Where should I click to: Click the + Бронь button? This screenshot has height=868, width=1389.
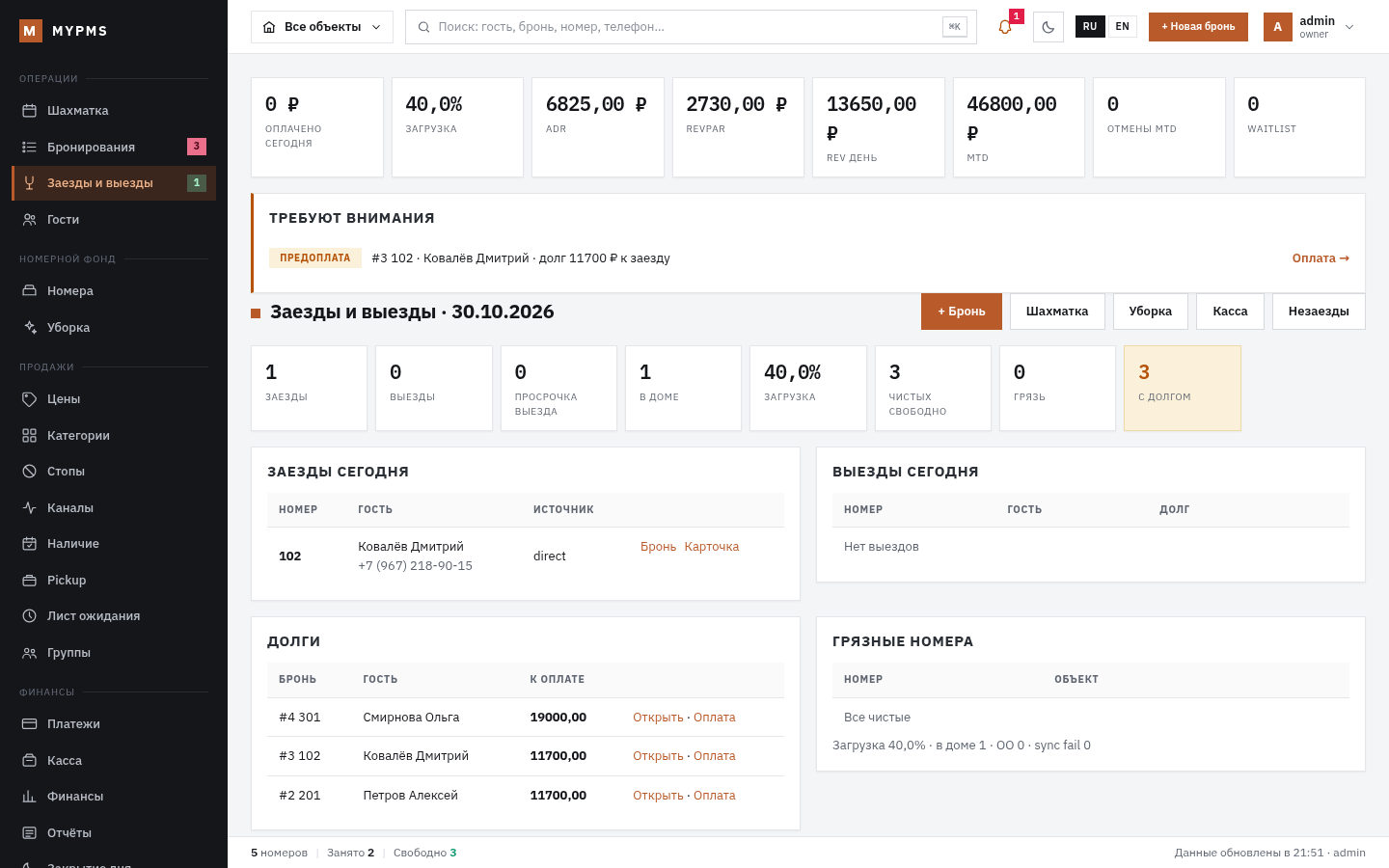pos(962,312)
